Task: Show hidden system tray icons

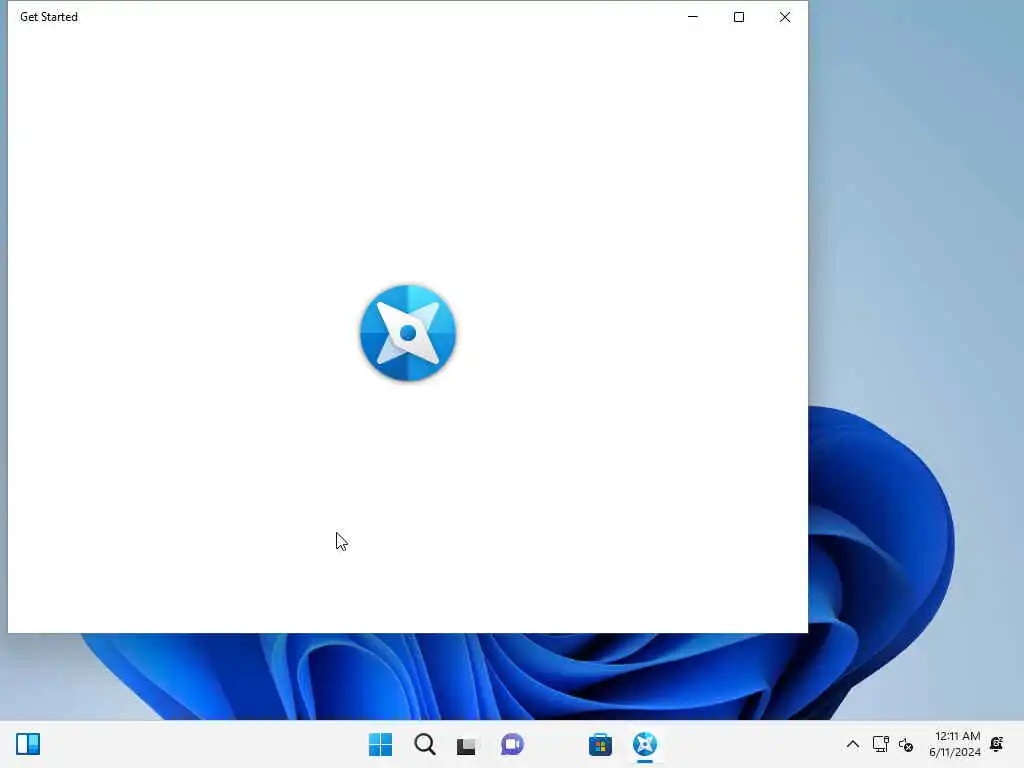Action: point(853,744)
